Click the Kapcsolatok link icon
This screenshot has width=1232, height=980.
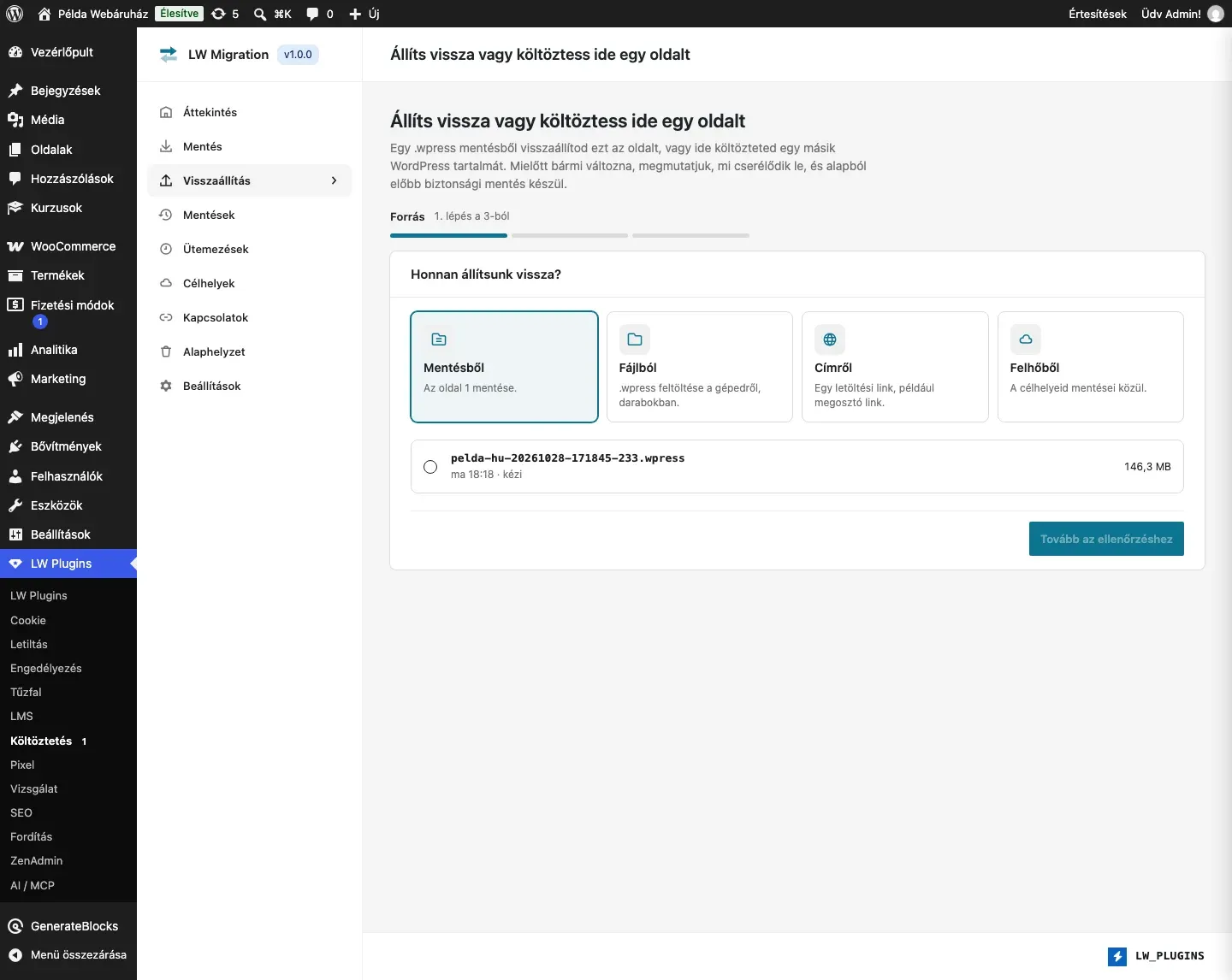coord(166,317)
